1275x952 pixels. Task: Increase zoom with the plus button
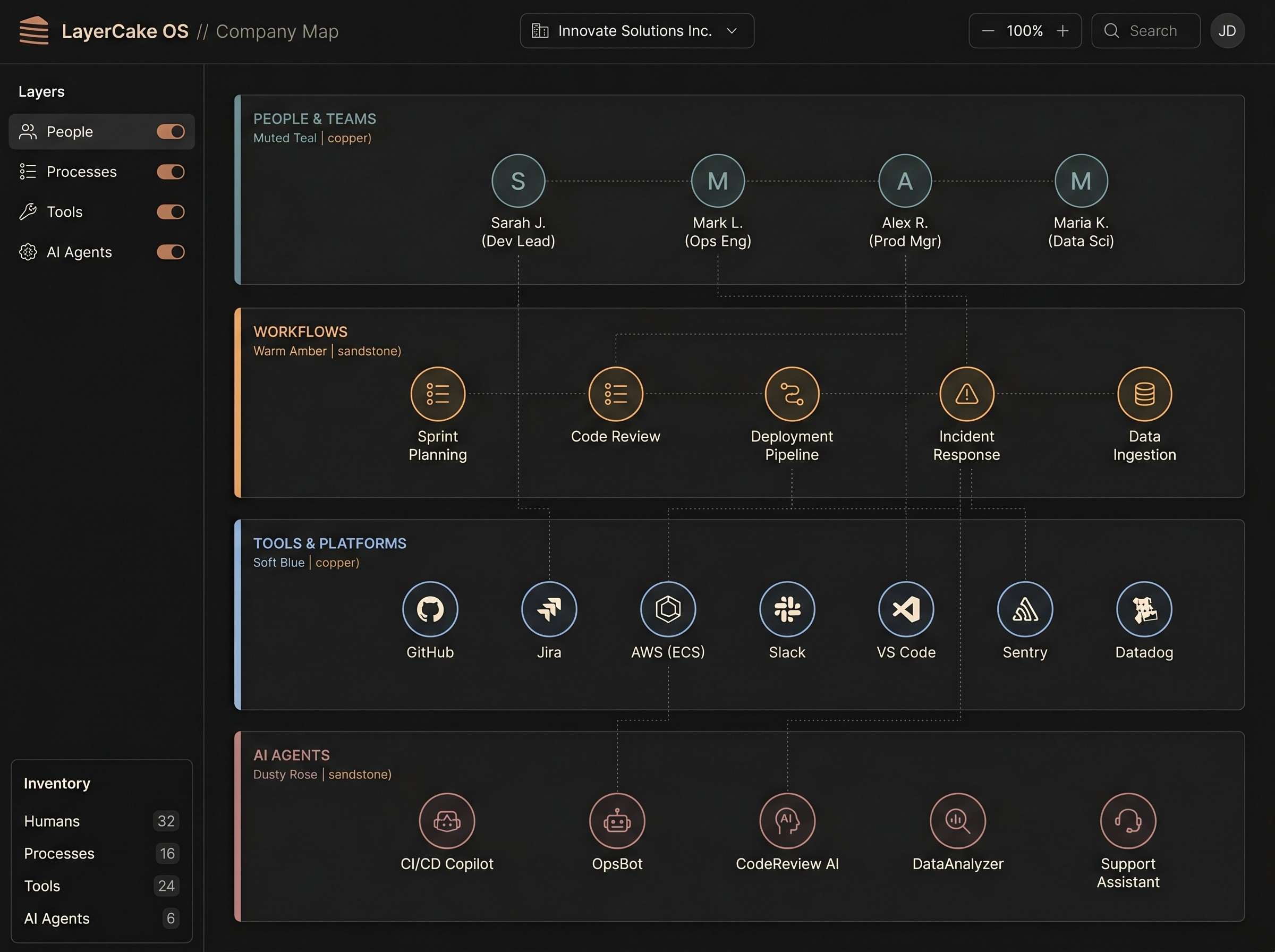click(x=1062, y=30)
